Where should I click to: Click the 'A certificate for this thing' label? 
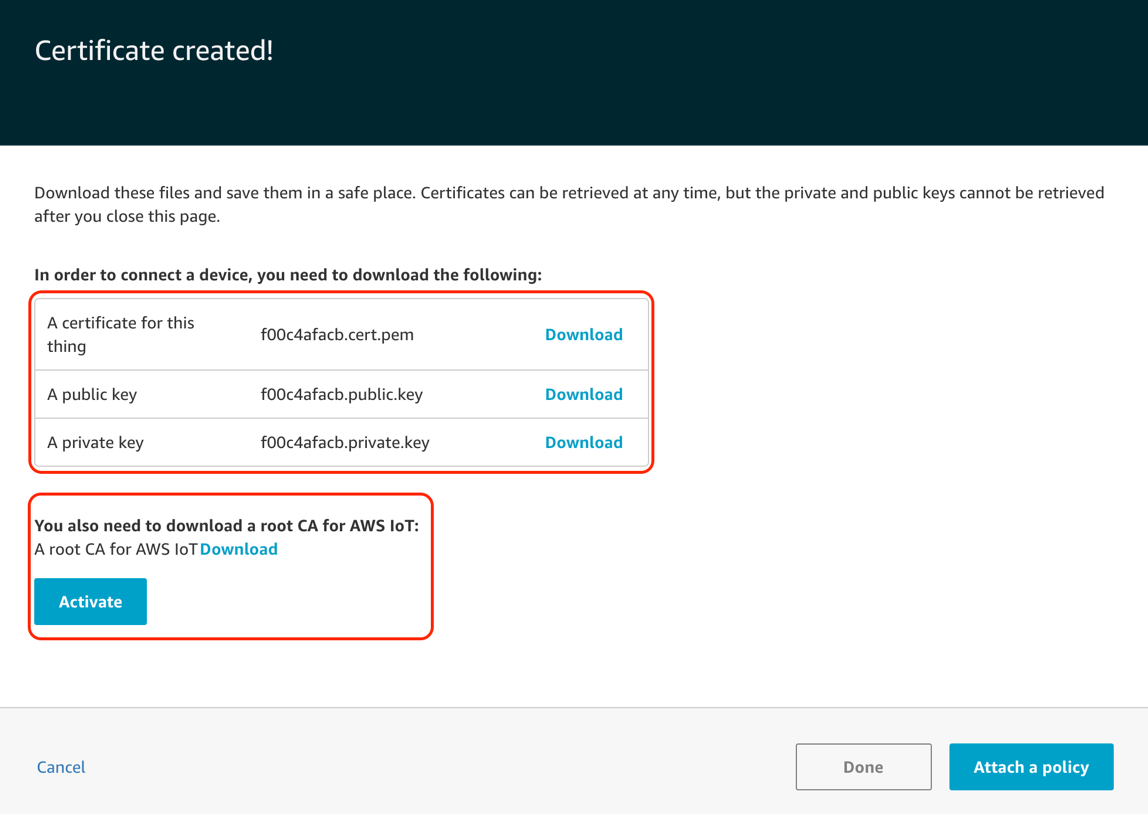(x=121, y=335)
